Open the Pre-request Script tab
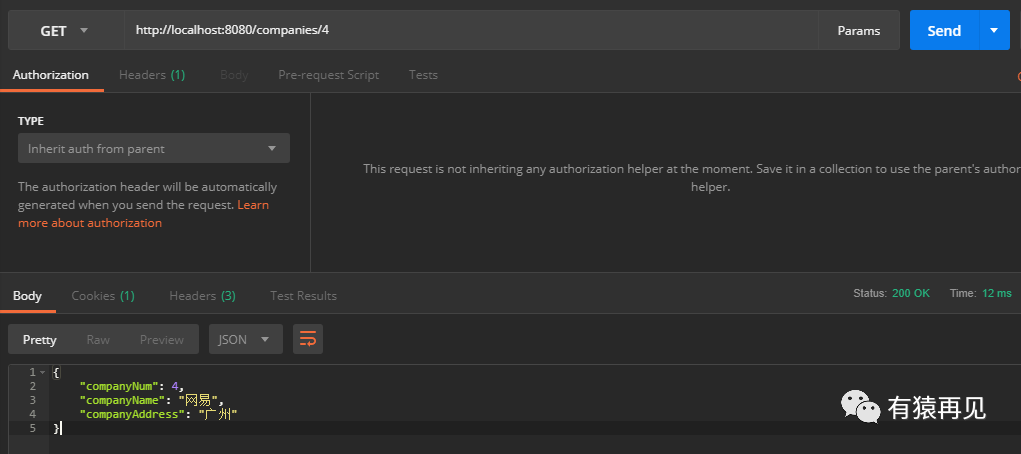Viewport: 1021px width, 454px height. click(x=328, y=75)
